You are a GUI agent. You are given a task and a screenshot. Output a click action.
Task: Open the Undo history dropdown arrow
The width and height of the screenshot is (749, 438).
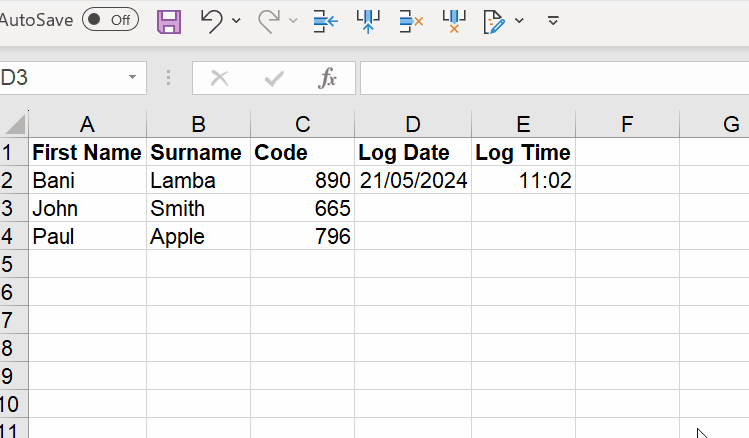click(x=236, y=20)
